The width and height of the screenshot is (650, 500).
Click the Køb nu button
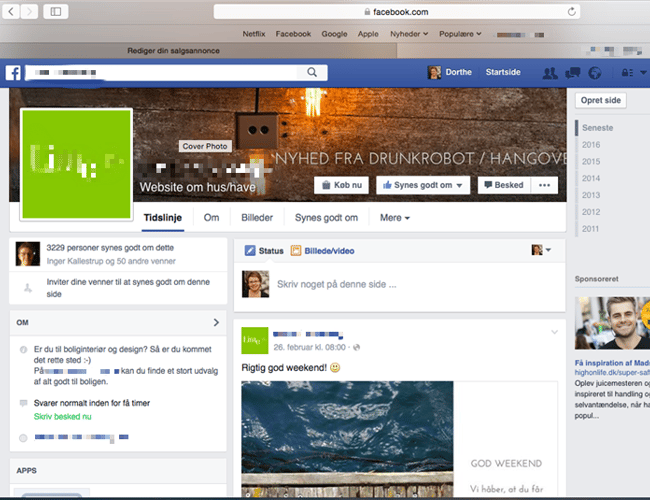tap(342, 185)
